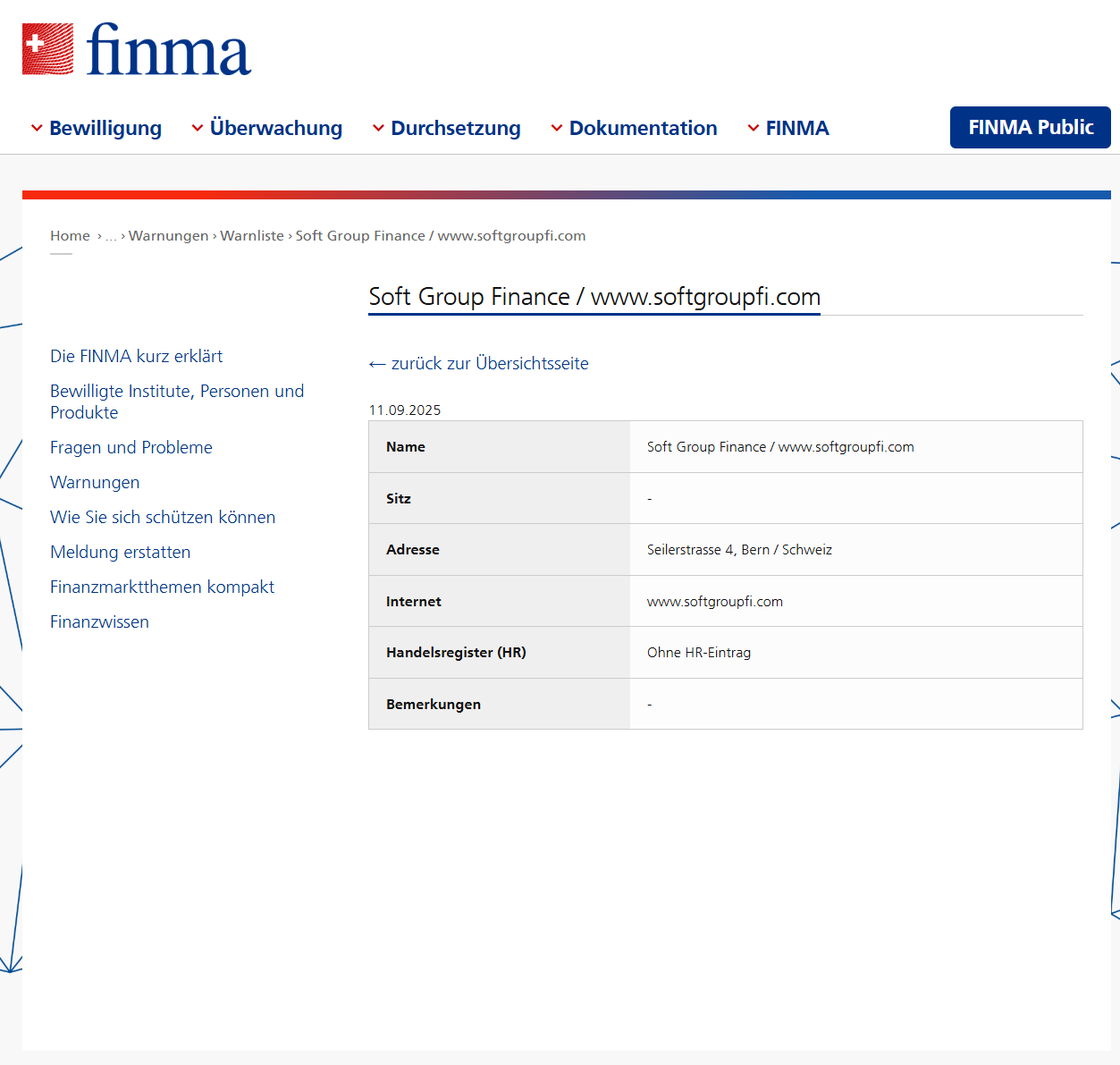Click the Bemerkungen label
The width and height of the screenshot is (1120, 1065).
[434, 705]
